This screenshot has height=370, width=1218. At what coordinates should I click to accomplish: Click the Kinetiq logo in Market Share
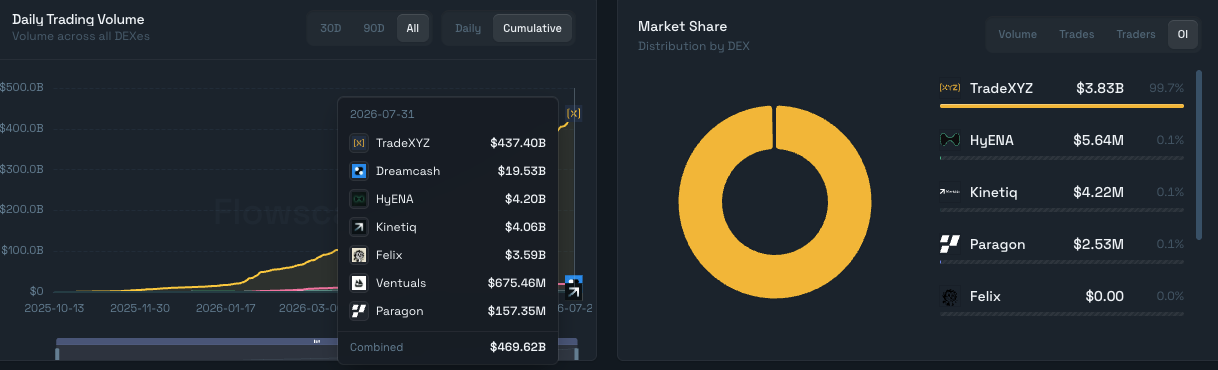(x=950, y=192)
